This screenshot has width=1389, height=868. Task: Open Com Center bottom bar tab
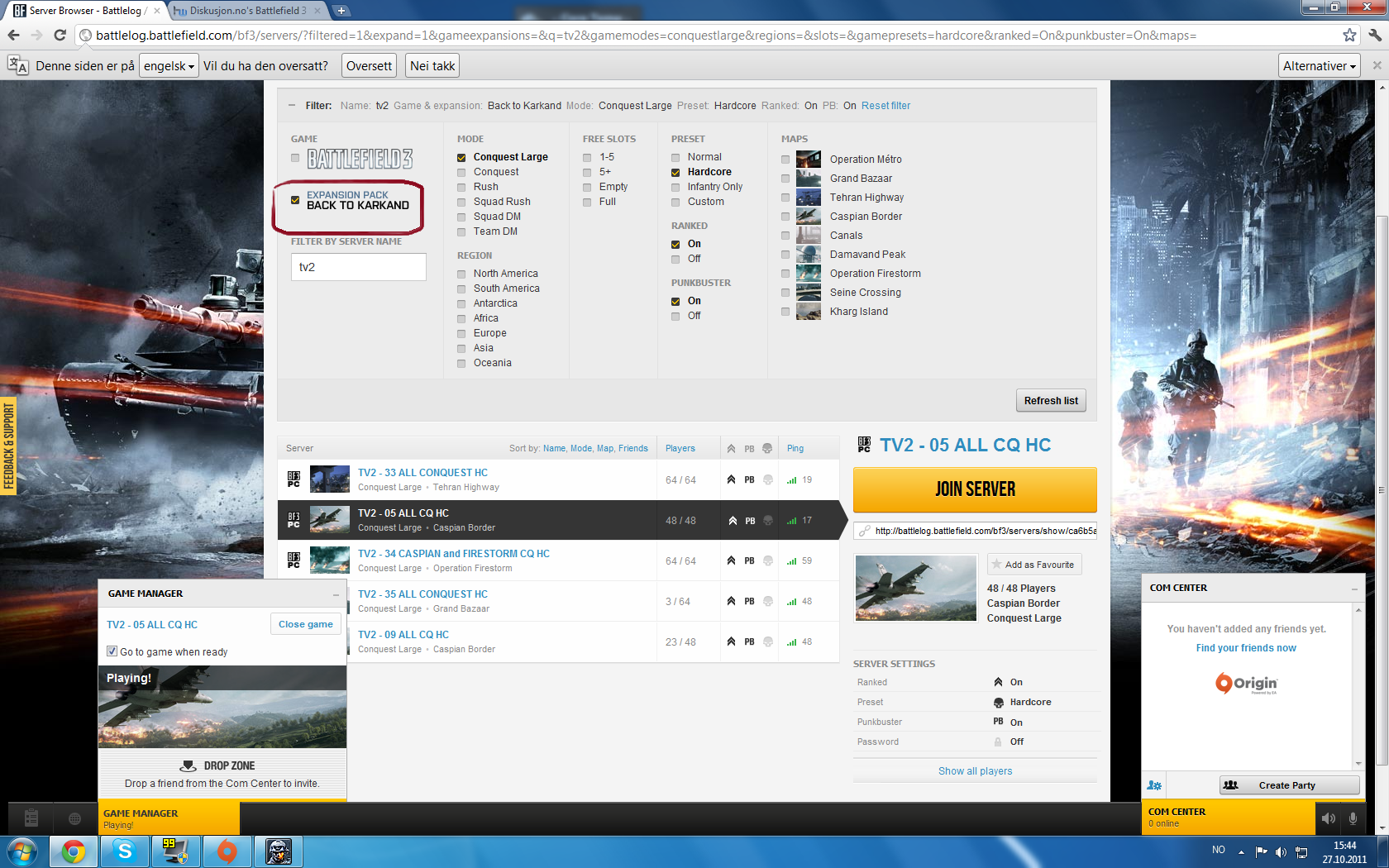(x=1228, y=818)
